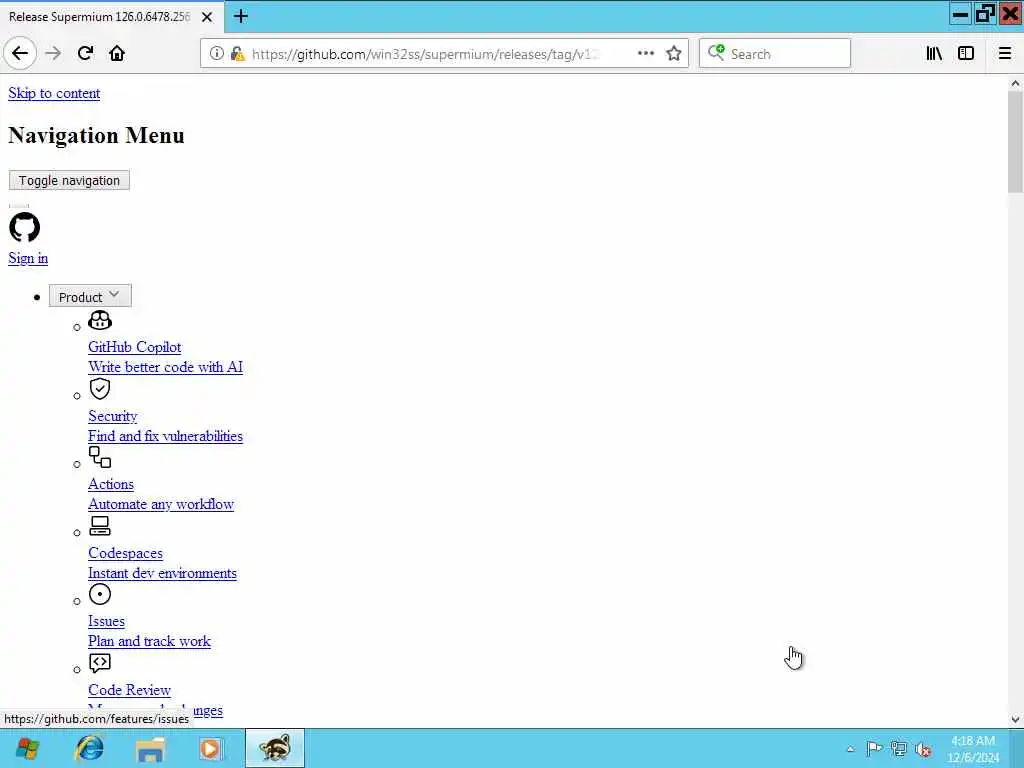Viewport: 1024px width, 768px height.
Task: Click the Sign in link
Action: pyautogui.click(x=28, y=258)
